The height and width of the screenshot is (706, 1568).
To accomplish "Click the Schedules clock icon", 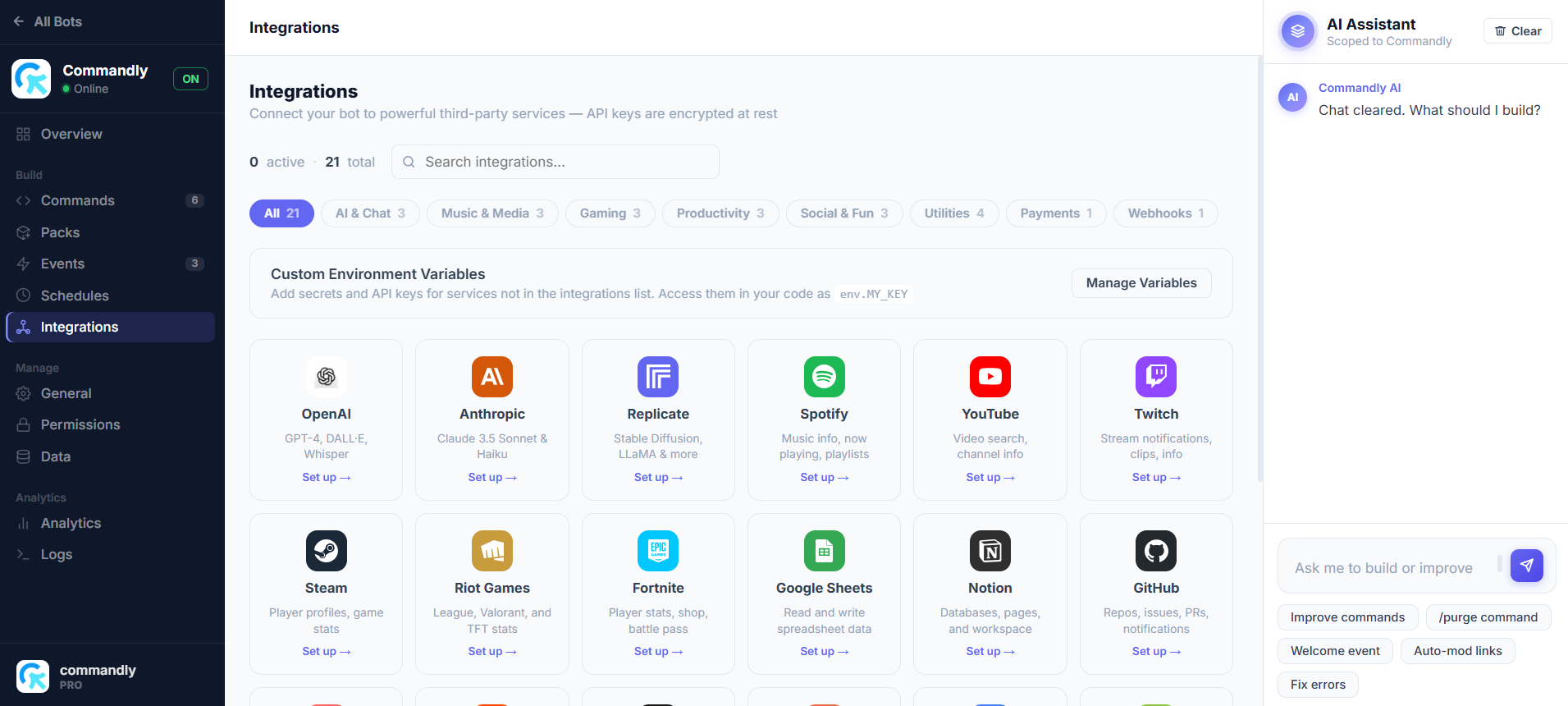I will coord(23,296).
